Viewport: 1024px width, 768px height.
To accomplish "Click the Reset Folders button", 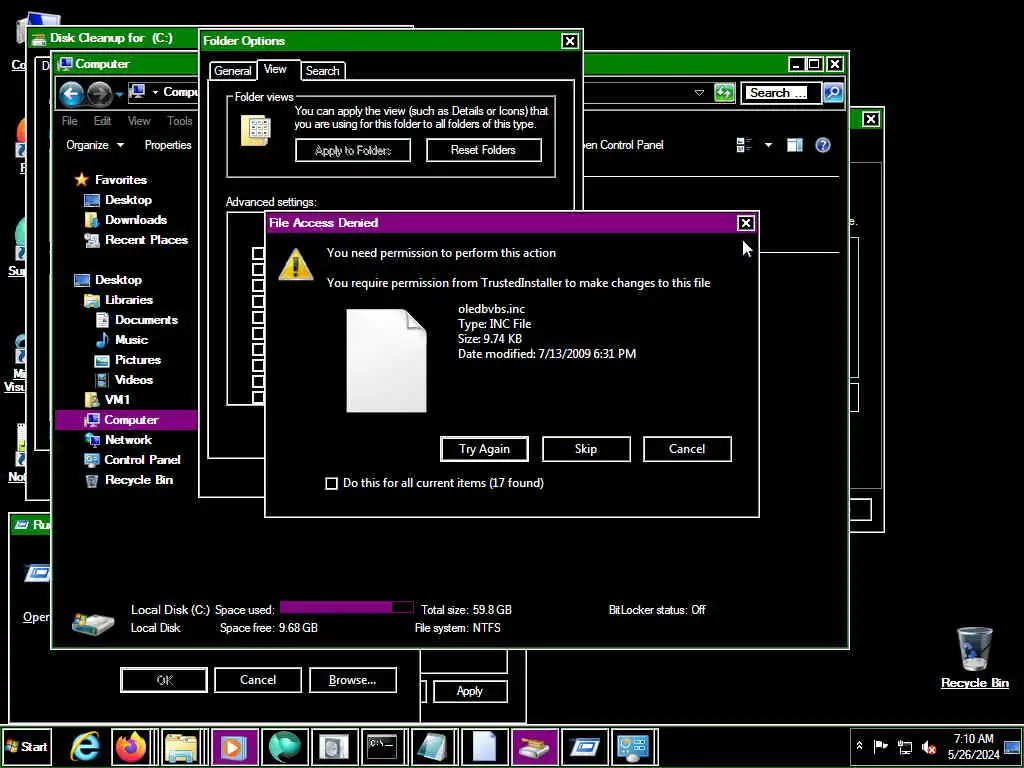I will [x=483, y=150].
